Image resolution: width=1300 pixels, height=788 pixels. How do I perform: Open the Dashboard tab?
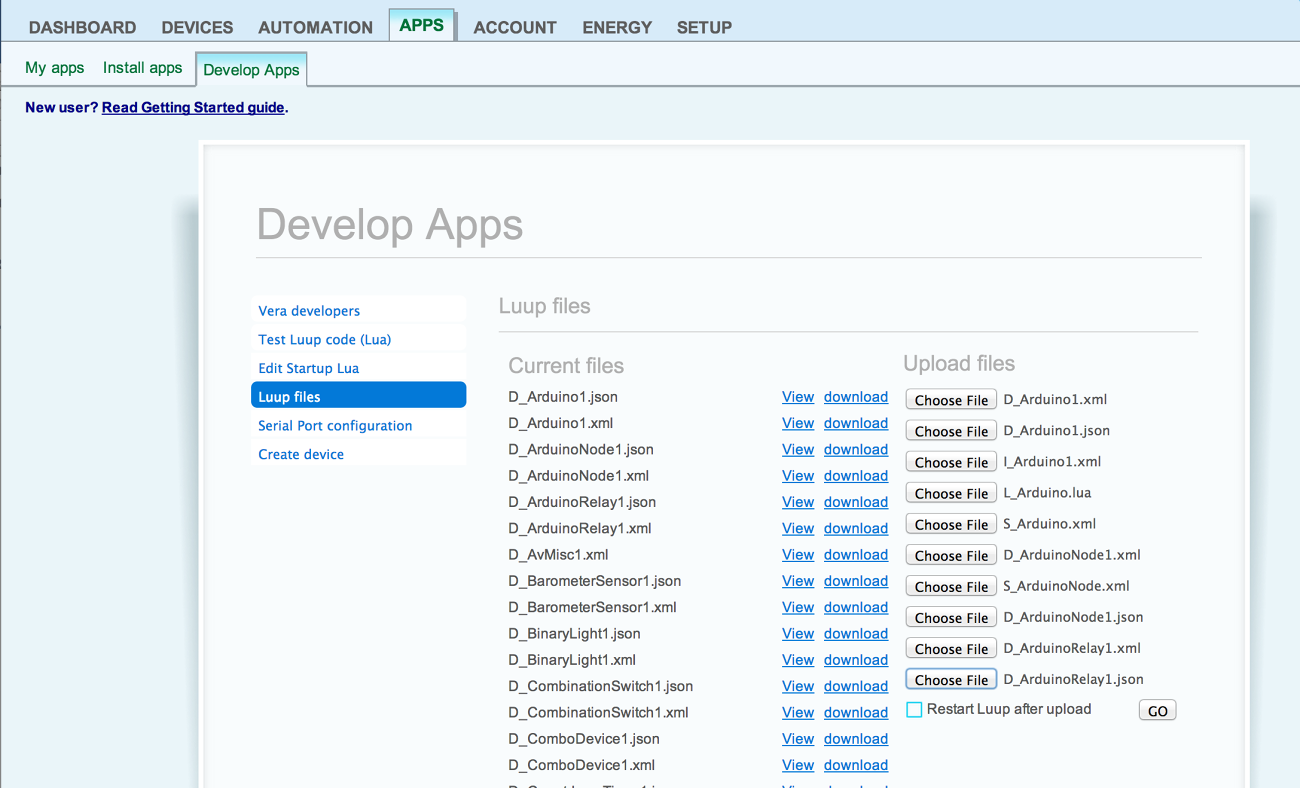[x=82, y=27]
